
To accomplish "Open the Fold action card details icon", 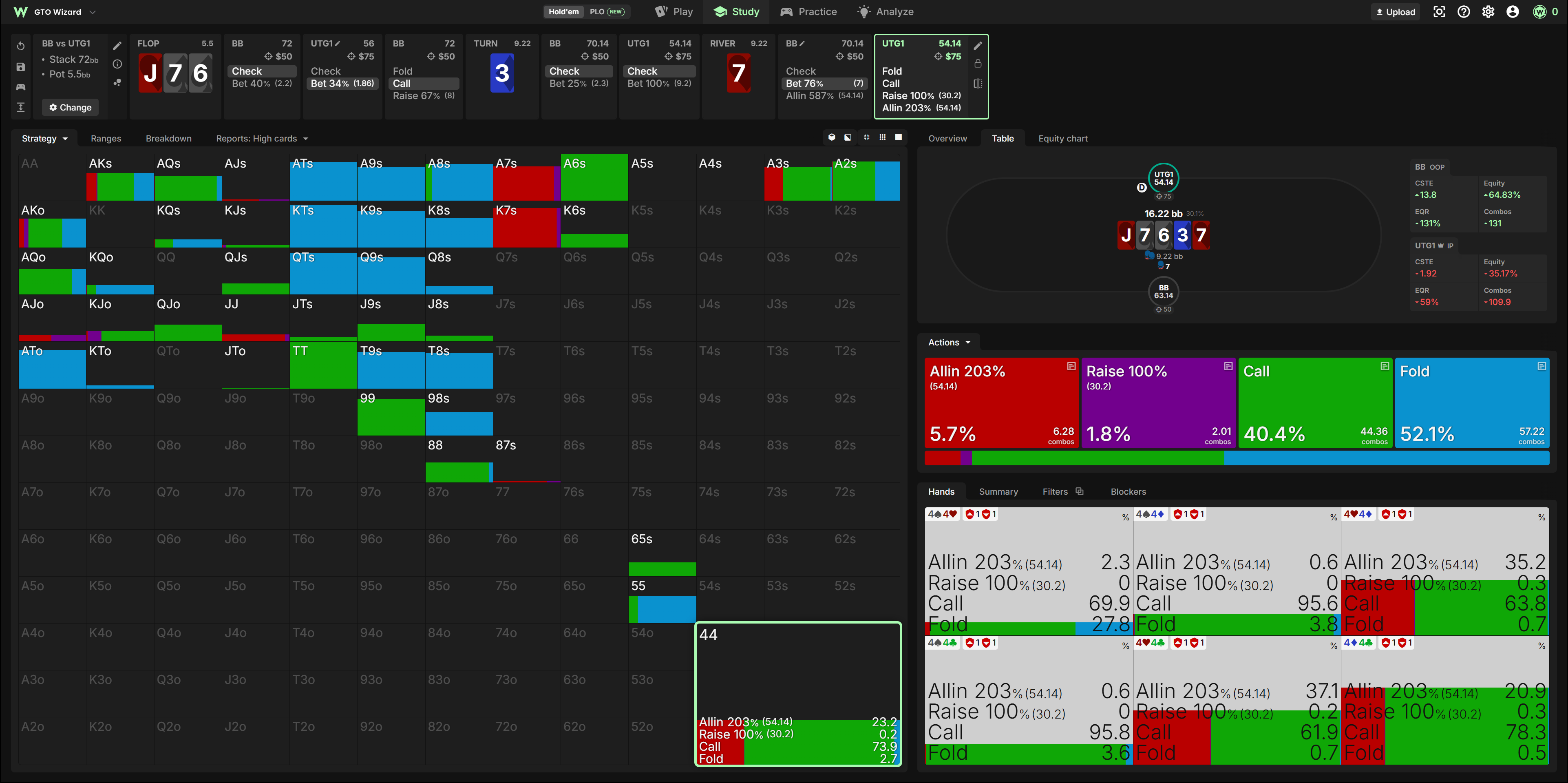I will coord(1541,366).
